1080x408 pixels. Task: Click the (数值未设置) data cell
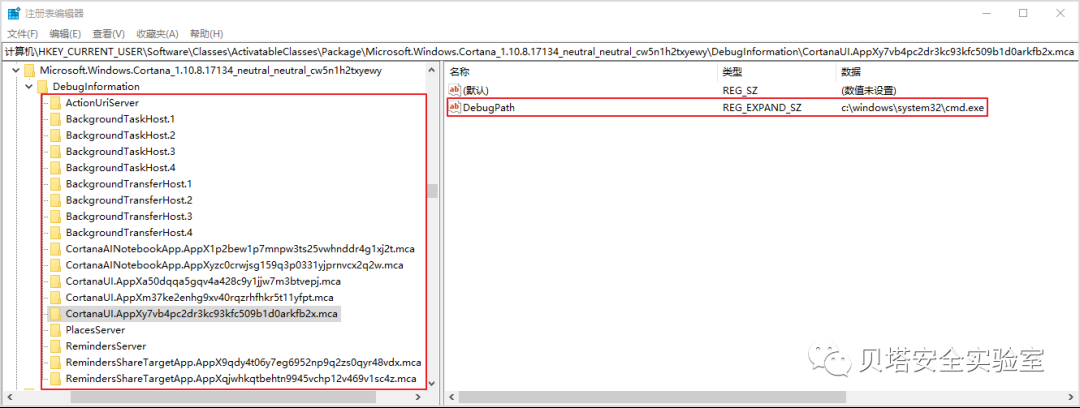(869, 90)
